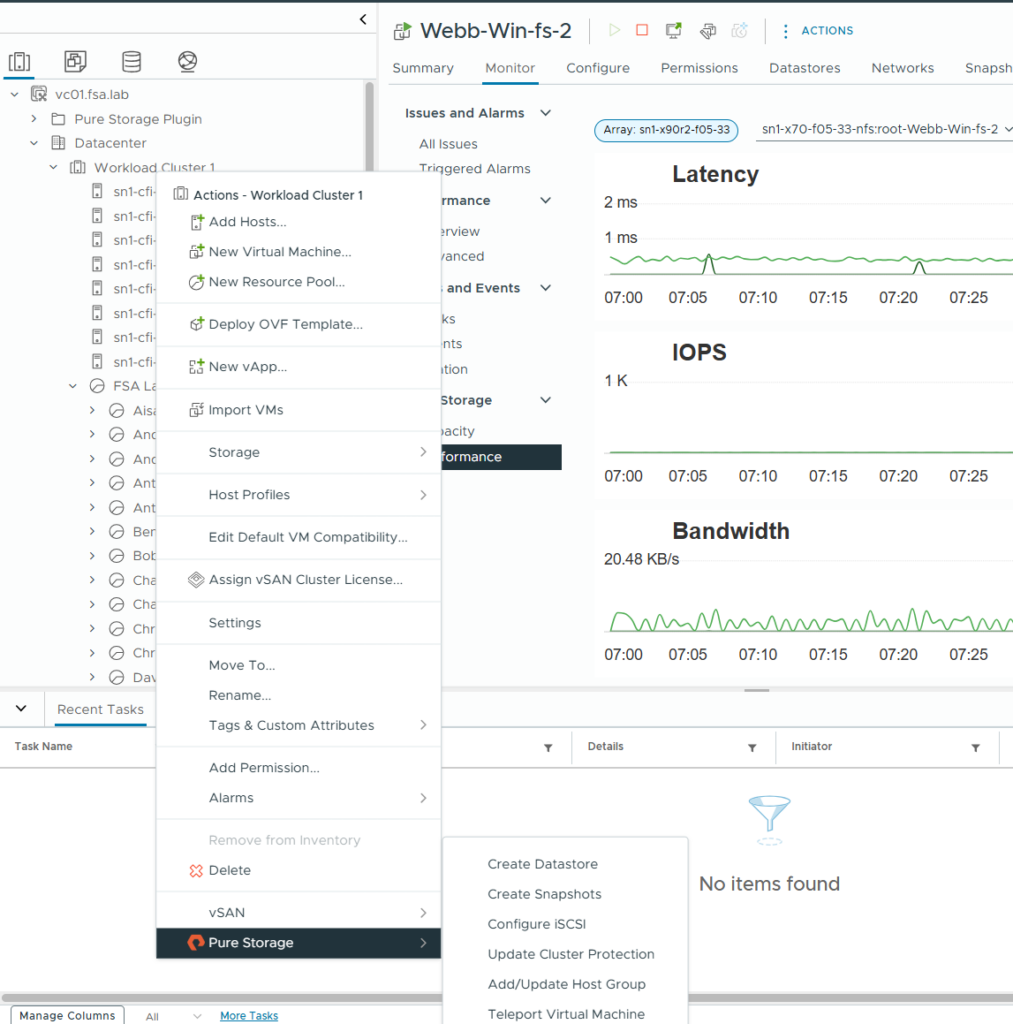Collapse the FSA resource pool node

point(73,386)
